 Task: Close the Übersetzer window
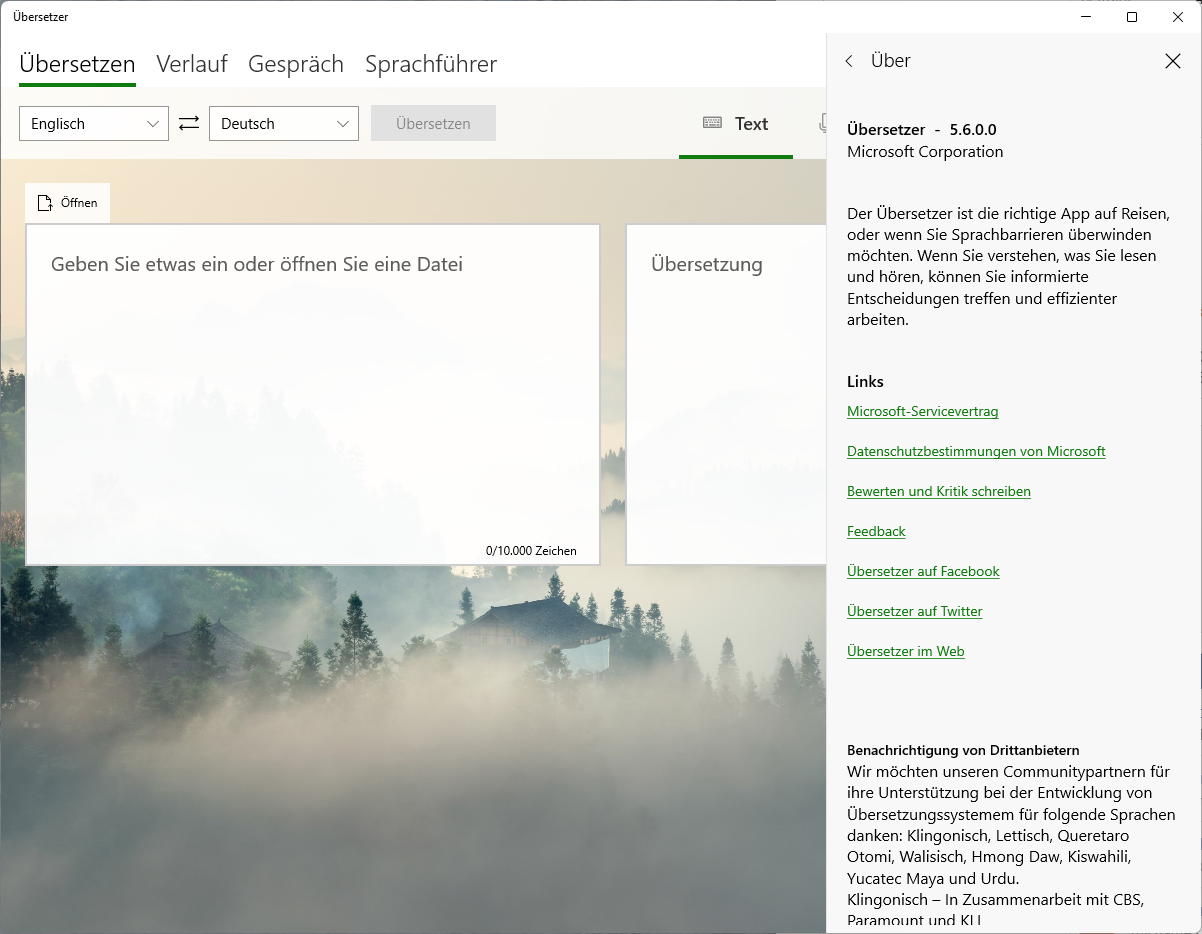1178,17
